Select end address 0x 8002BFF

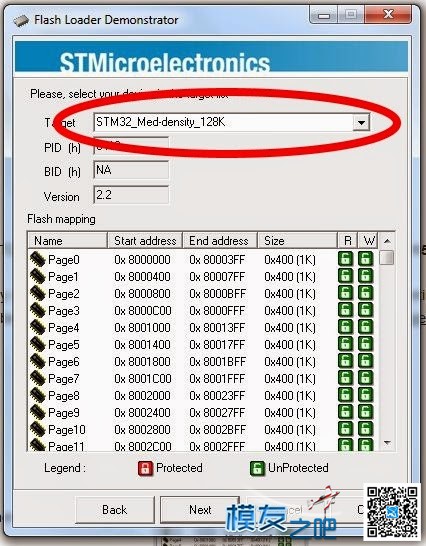(217, 430)
